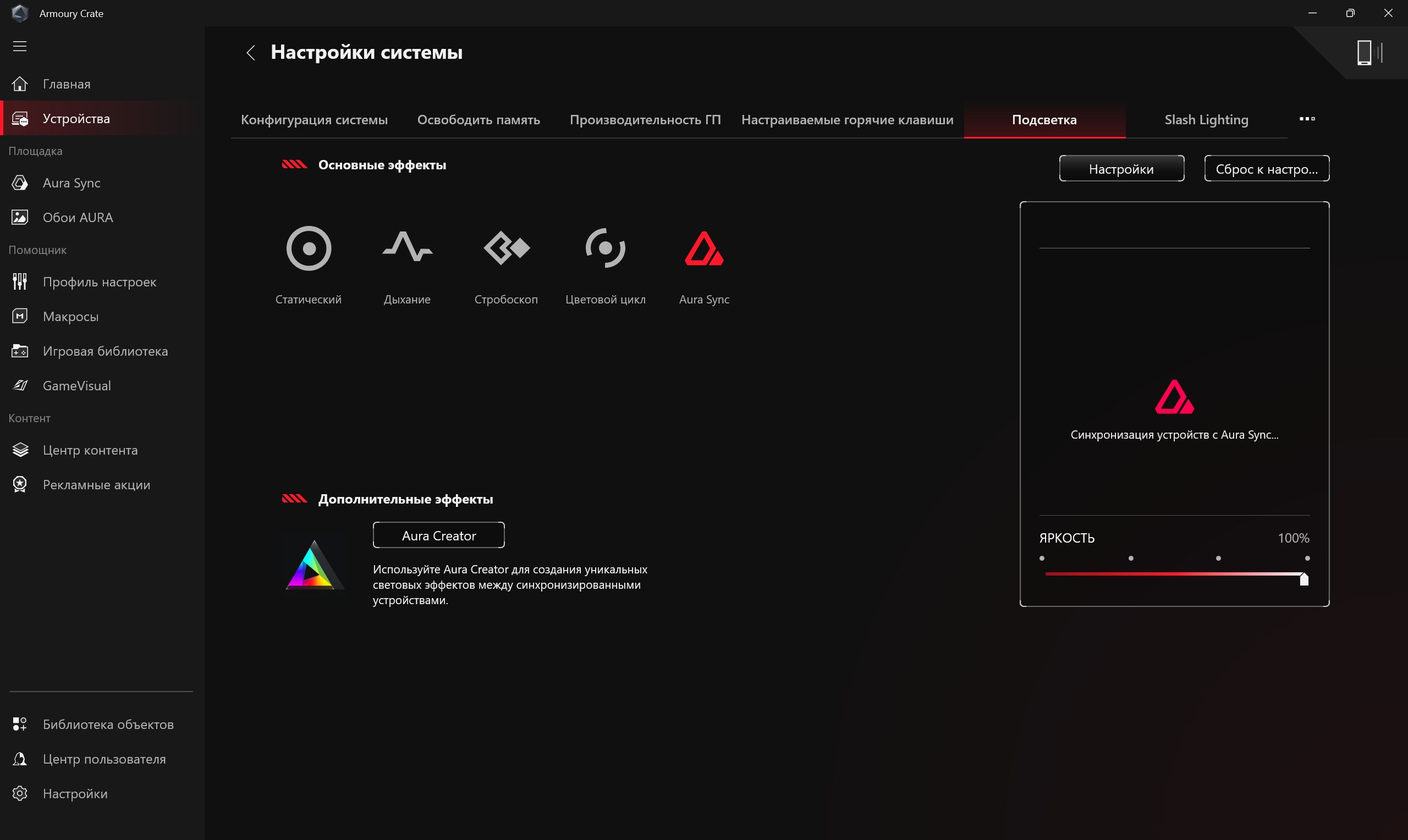
Task: Activate the Aura Sync effect icon
Action: click(x=703, y=248)
